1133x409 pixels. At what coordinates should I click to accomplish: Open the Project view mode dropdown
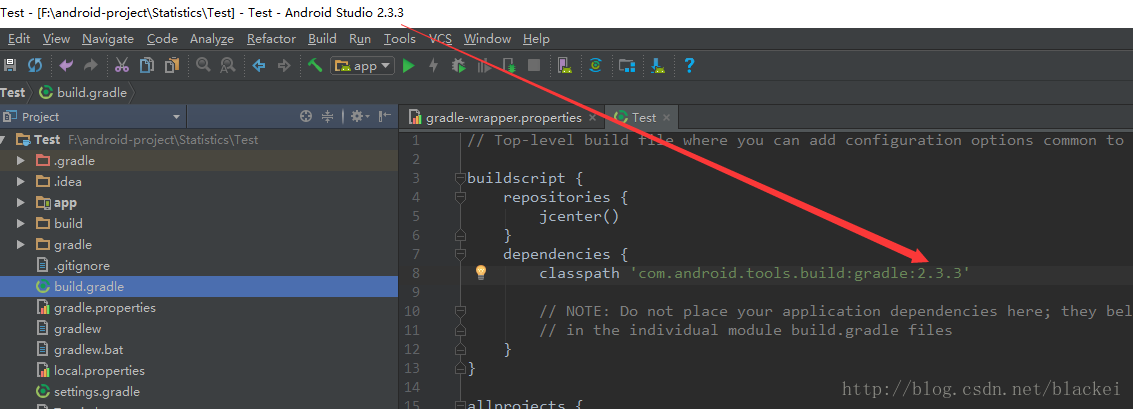point(93,116)
